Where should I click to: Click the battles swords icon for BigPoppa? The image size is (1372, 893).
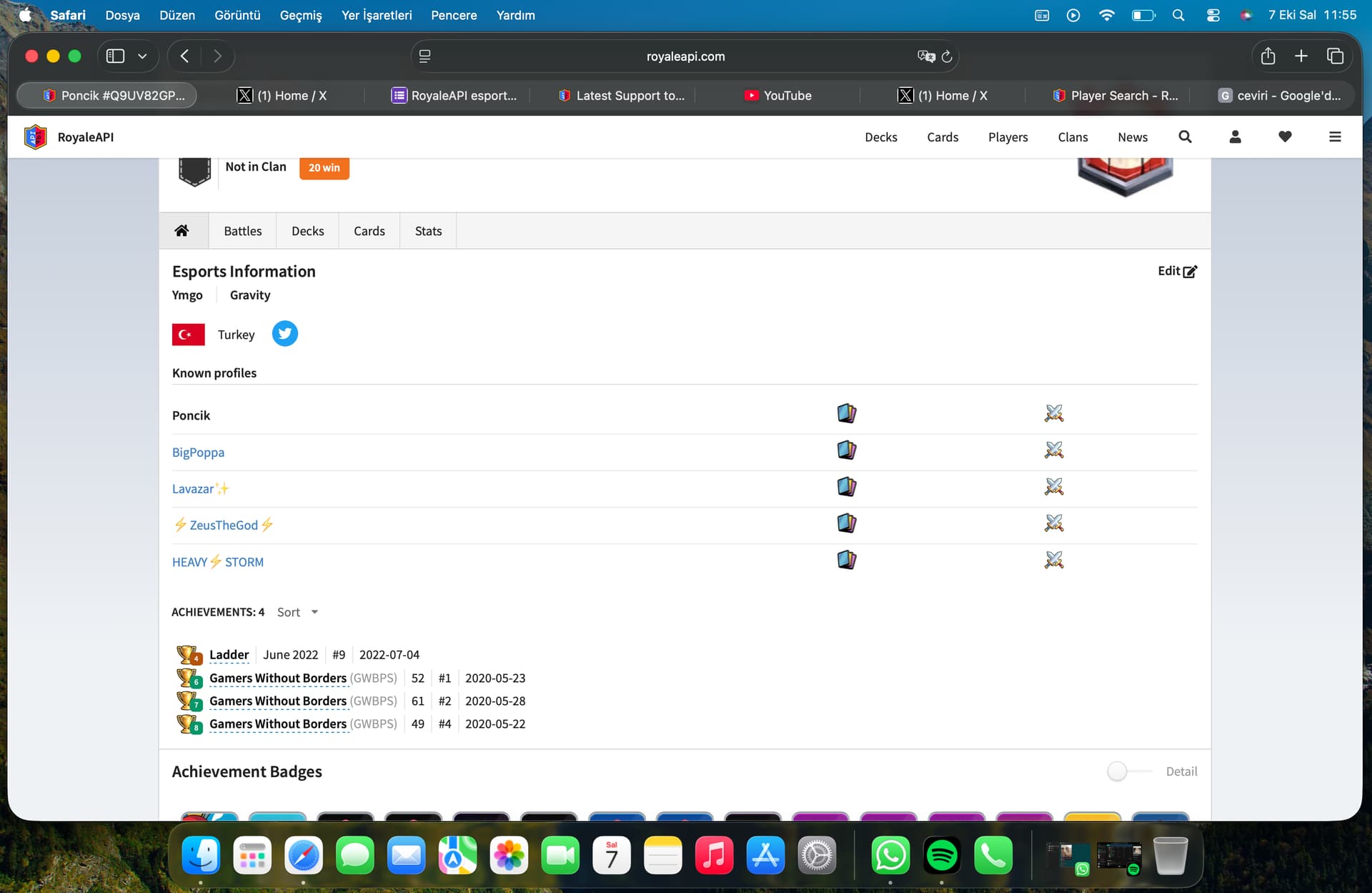1054,450
